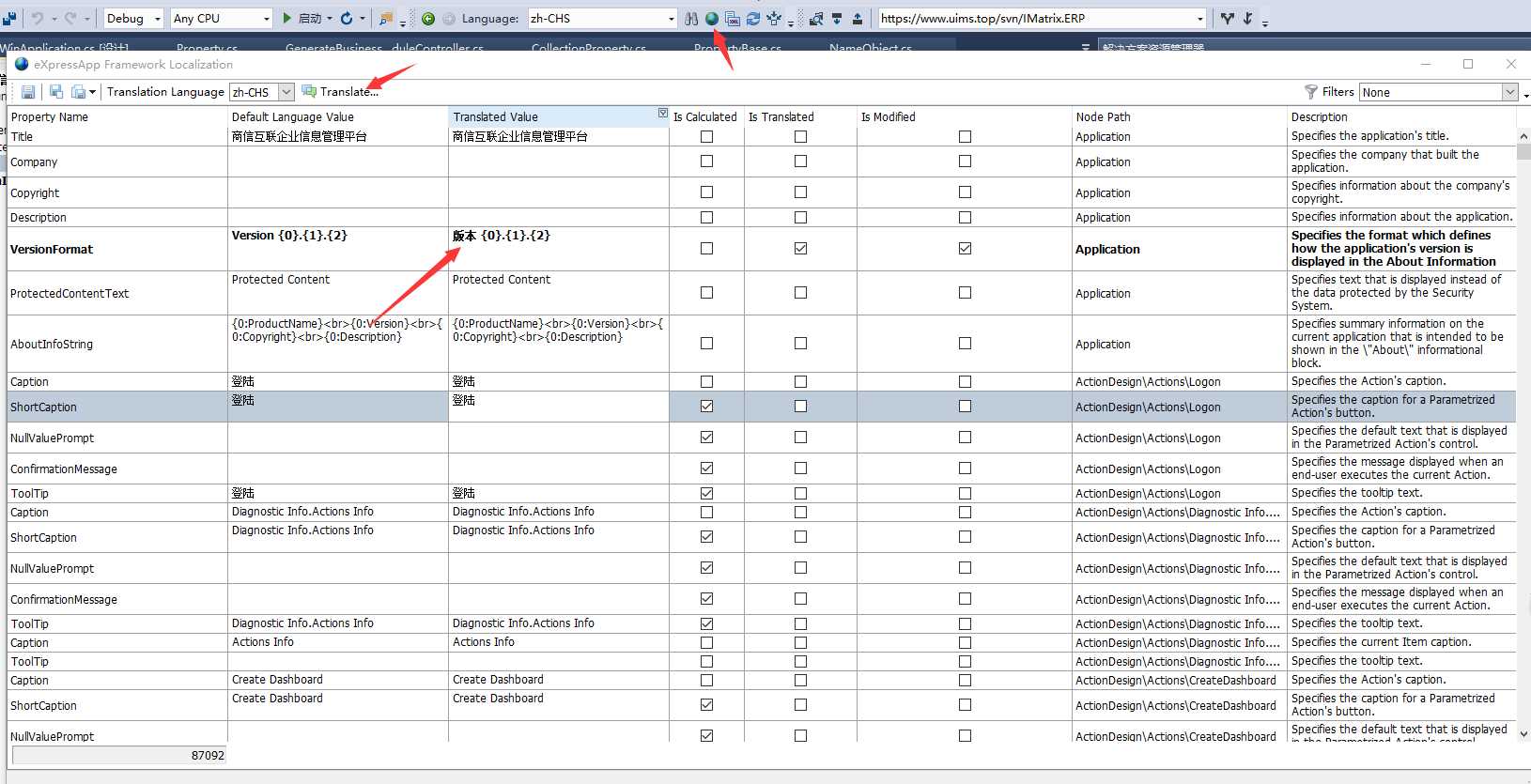The width and height of the screenshot is (1531, 784).
Task: Toggle Is Modified checkbox for Description row
Action: 965,217
